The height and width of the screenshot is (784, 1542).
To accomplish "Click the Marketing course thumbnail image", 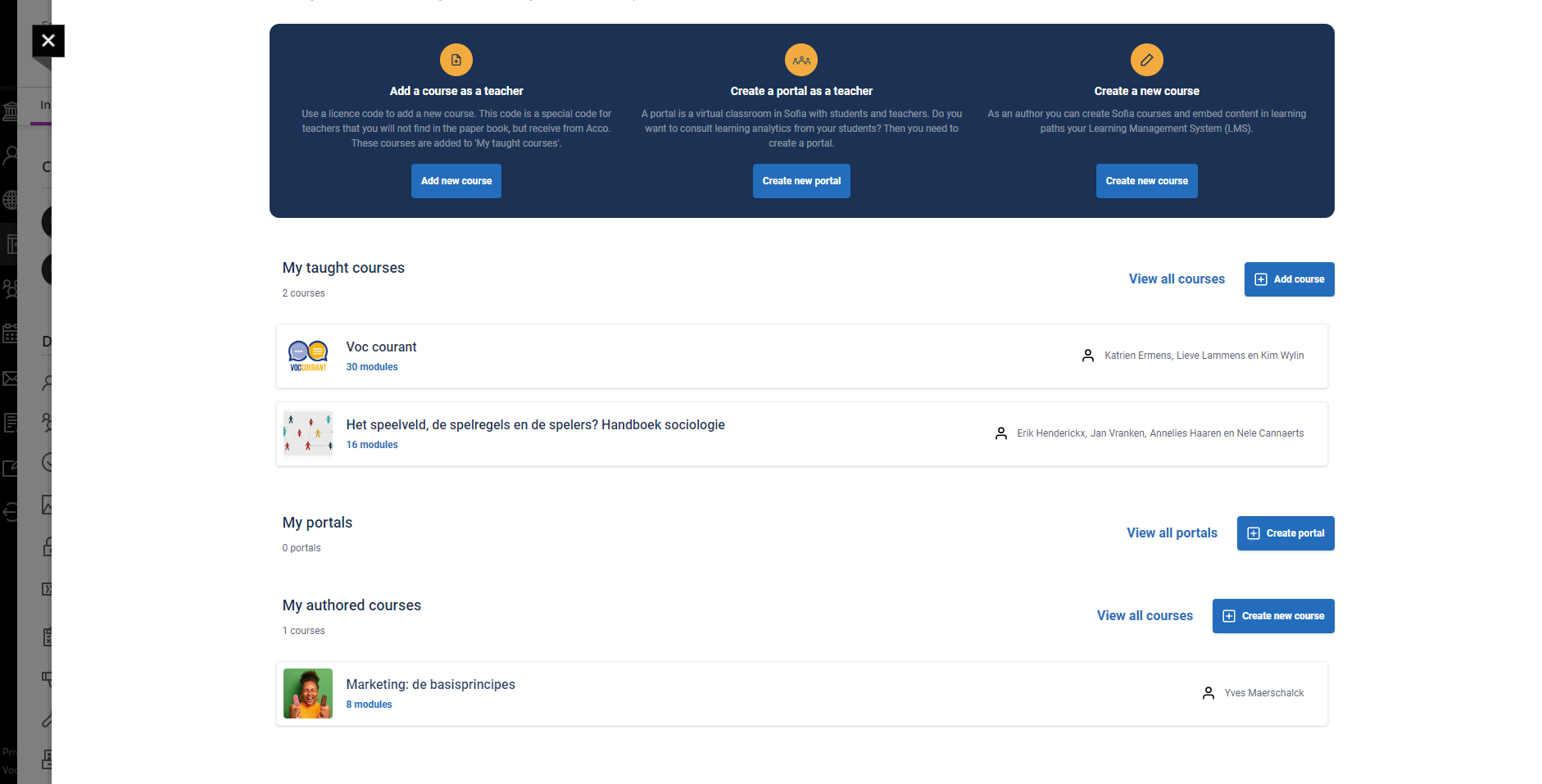I will tap(308, 694).
